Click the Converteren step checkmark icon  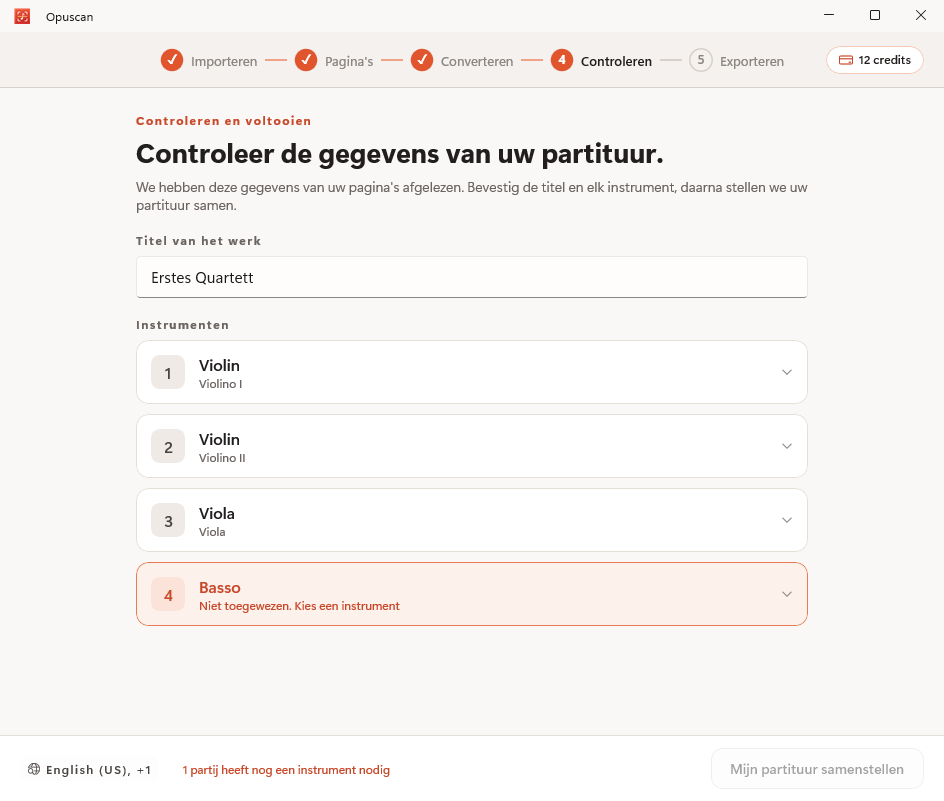422,60
